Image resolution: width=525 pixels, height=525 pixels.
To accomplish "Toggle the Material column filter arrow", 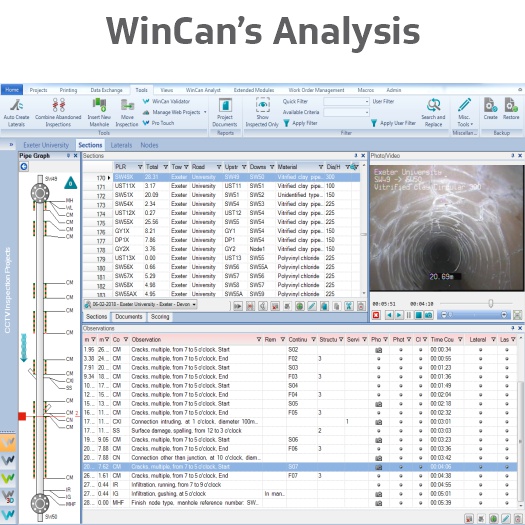I will (x=321, y=167).
